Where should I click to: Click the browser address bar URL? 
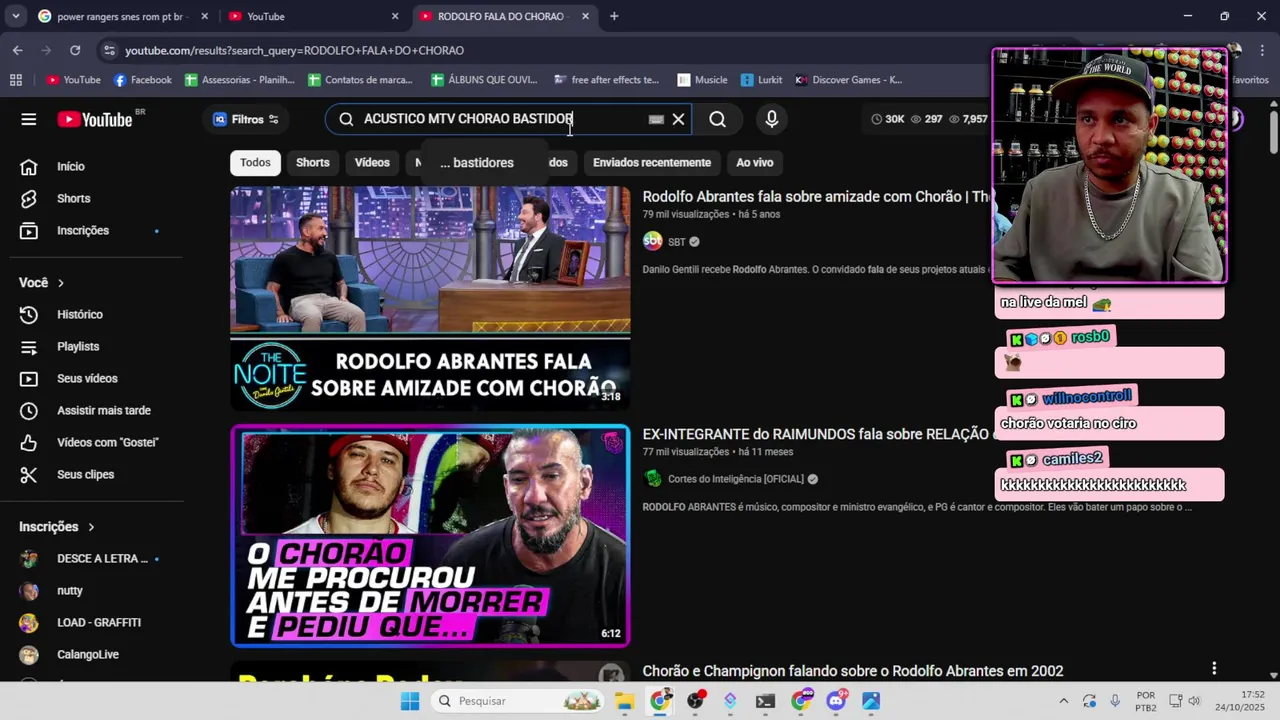(x=294, y=50)
